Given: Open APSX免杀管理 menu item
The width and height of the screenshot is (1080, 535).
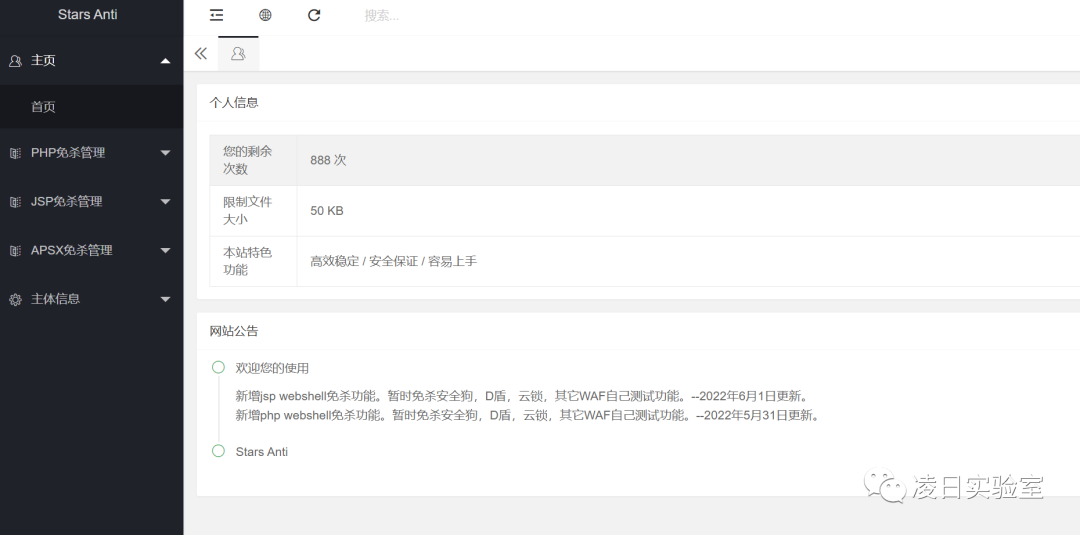Looking at the screenshot, I should pos(92,251).
